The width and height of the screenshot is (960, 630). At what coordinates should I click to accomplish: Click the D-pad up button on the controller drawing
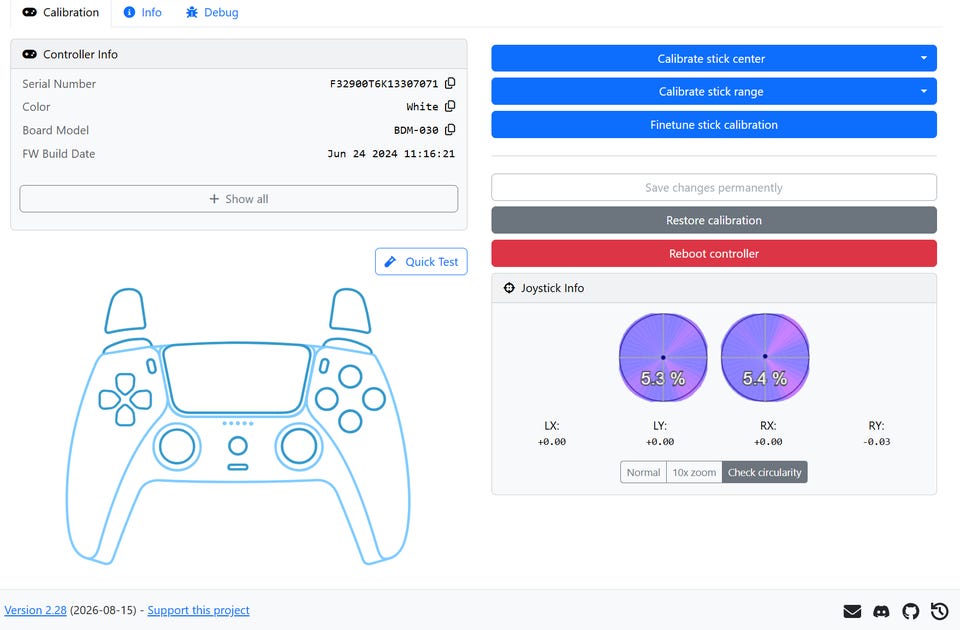coord(126,383)
